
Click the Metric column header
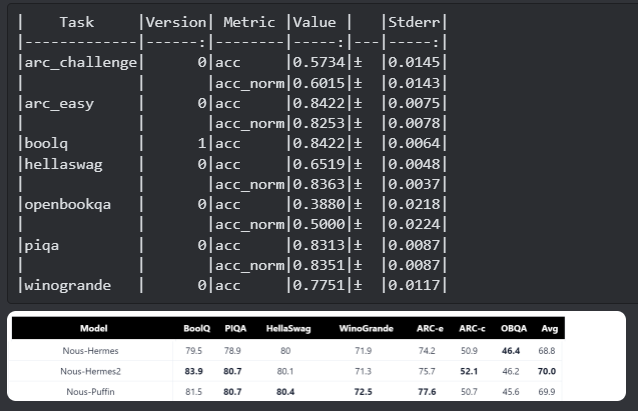point(249,22)
